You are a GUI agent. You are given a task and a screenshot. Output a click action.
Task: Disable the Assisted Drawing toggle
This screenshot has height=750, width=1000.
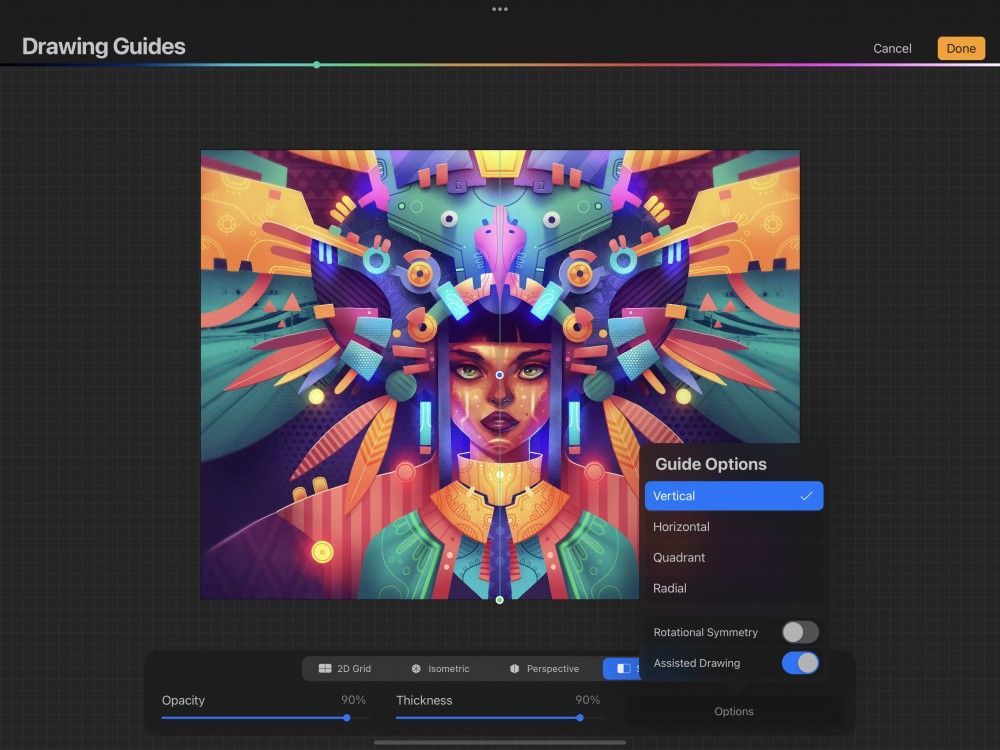tap(799, 663)
